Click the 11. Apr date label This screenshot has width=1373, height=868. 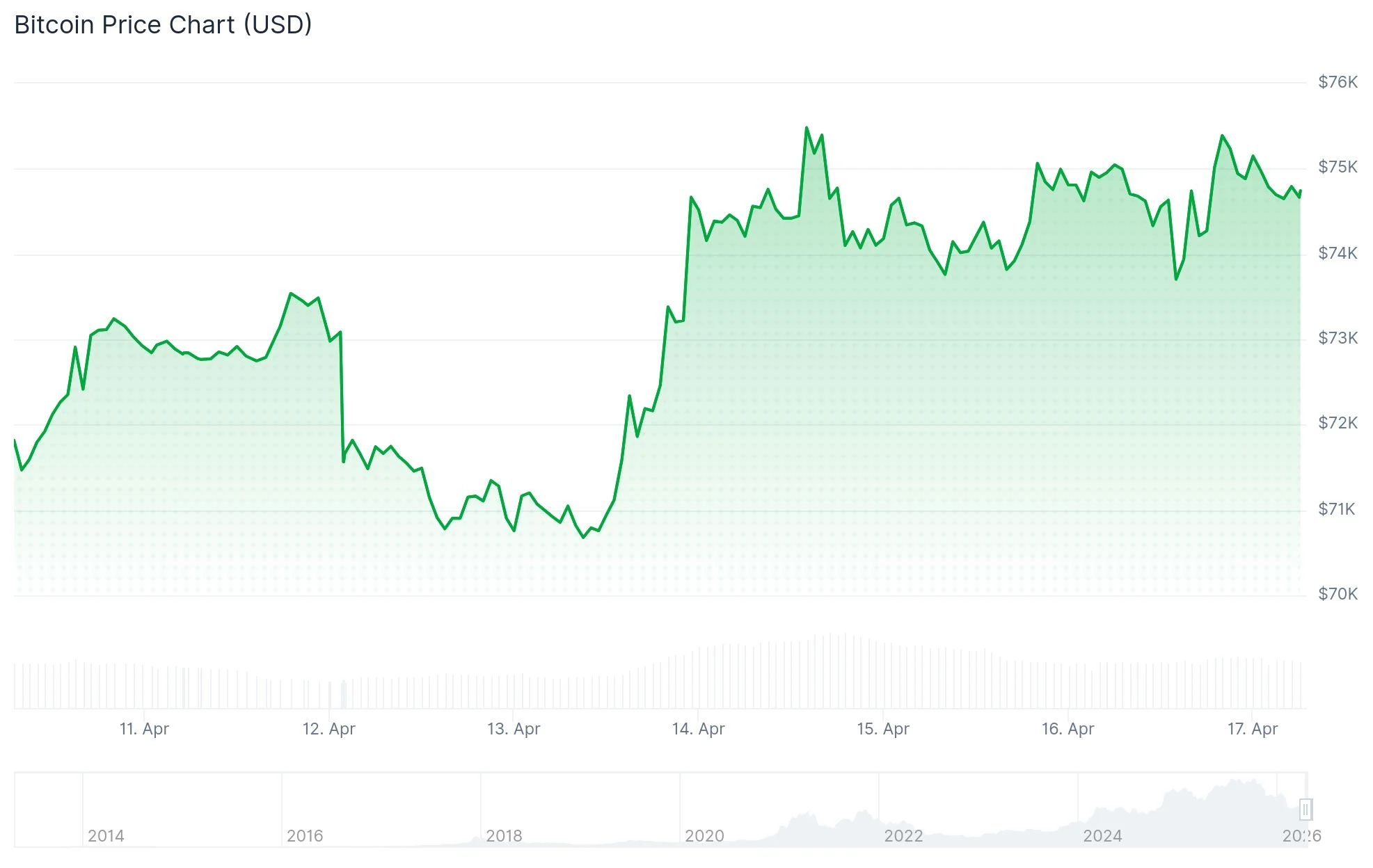click(144, 729)
